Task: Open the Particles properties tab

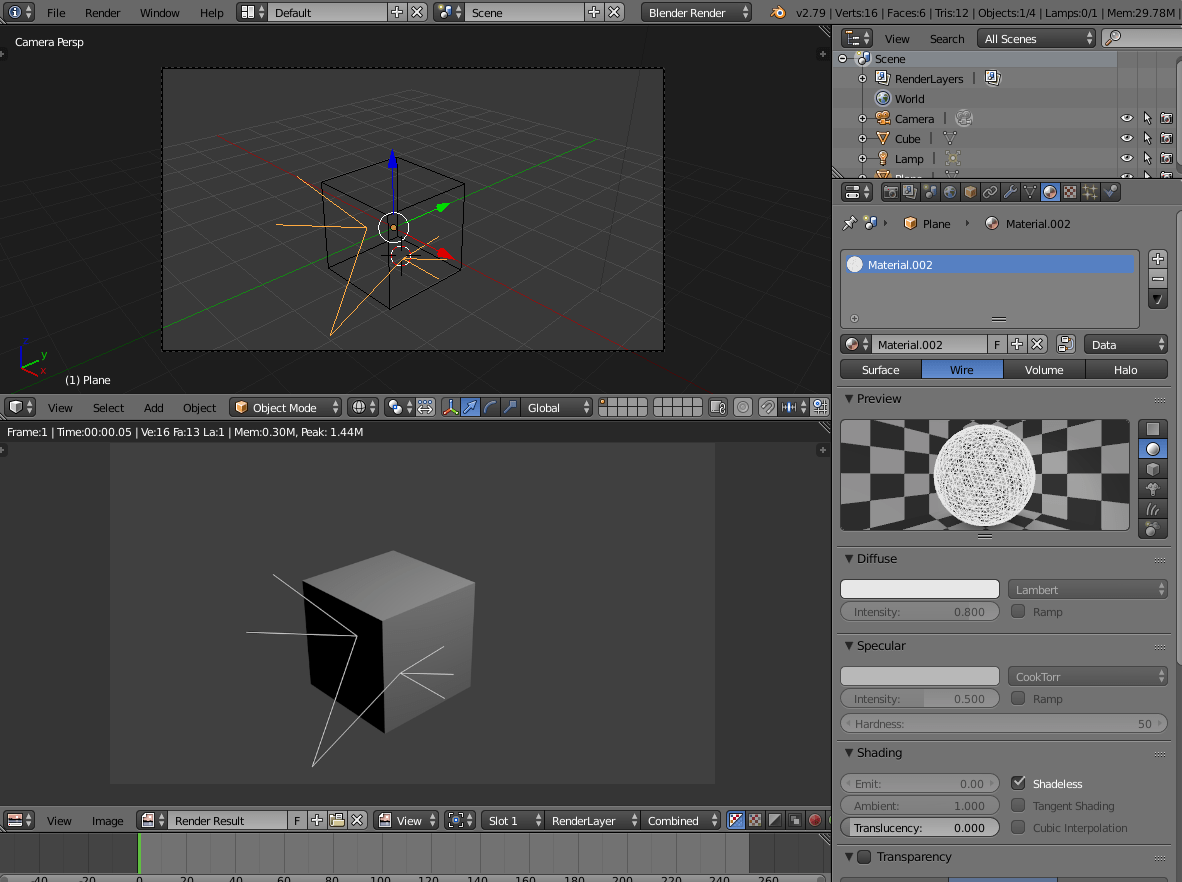Action: click(x=1090, y=191)
